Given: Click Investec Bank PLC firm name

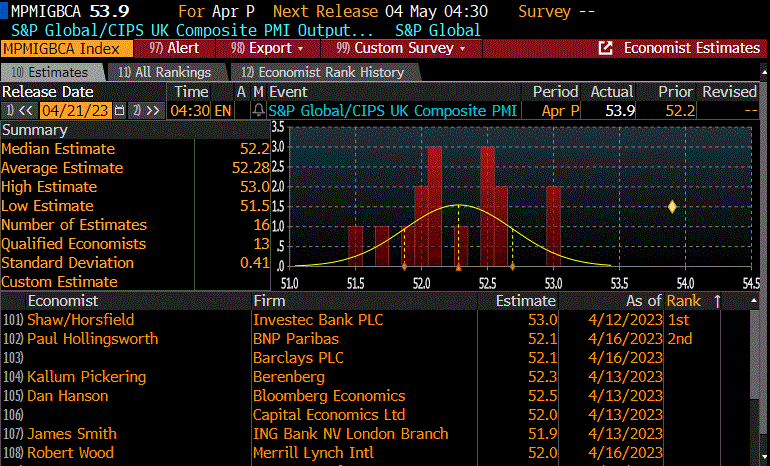Looking at the screenshot, I should pyautogui.click(x=318, y=320).
